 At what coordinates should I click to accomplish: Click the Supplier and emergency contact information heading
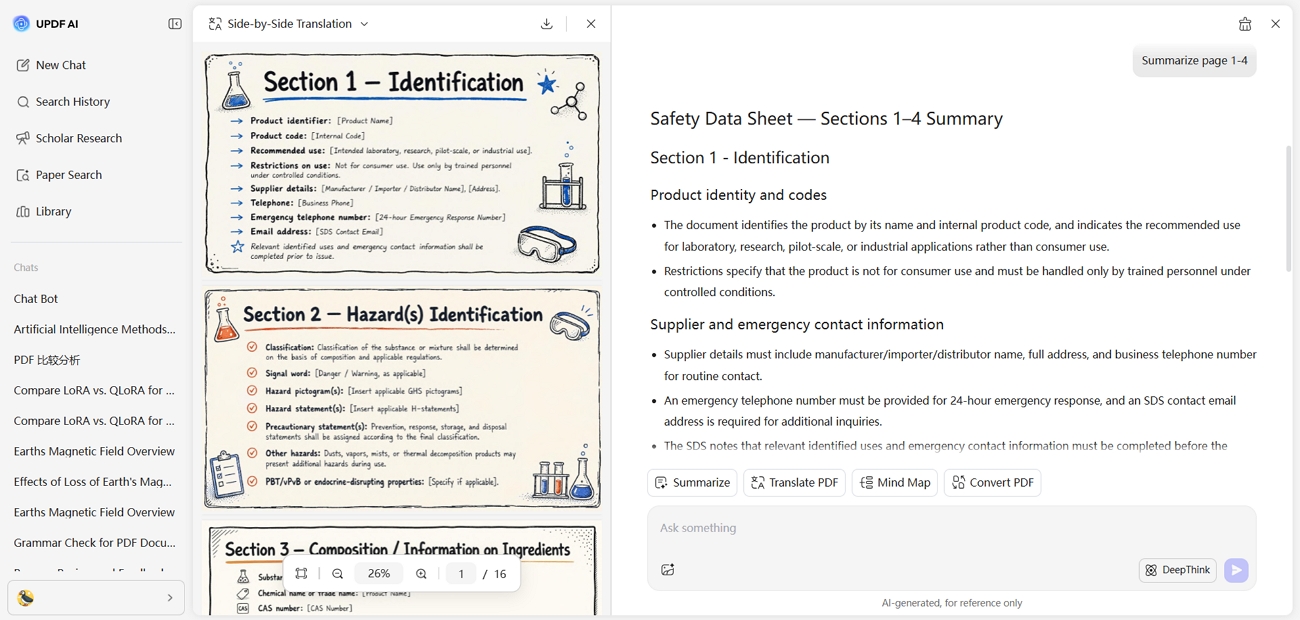[797, 324]
